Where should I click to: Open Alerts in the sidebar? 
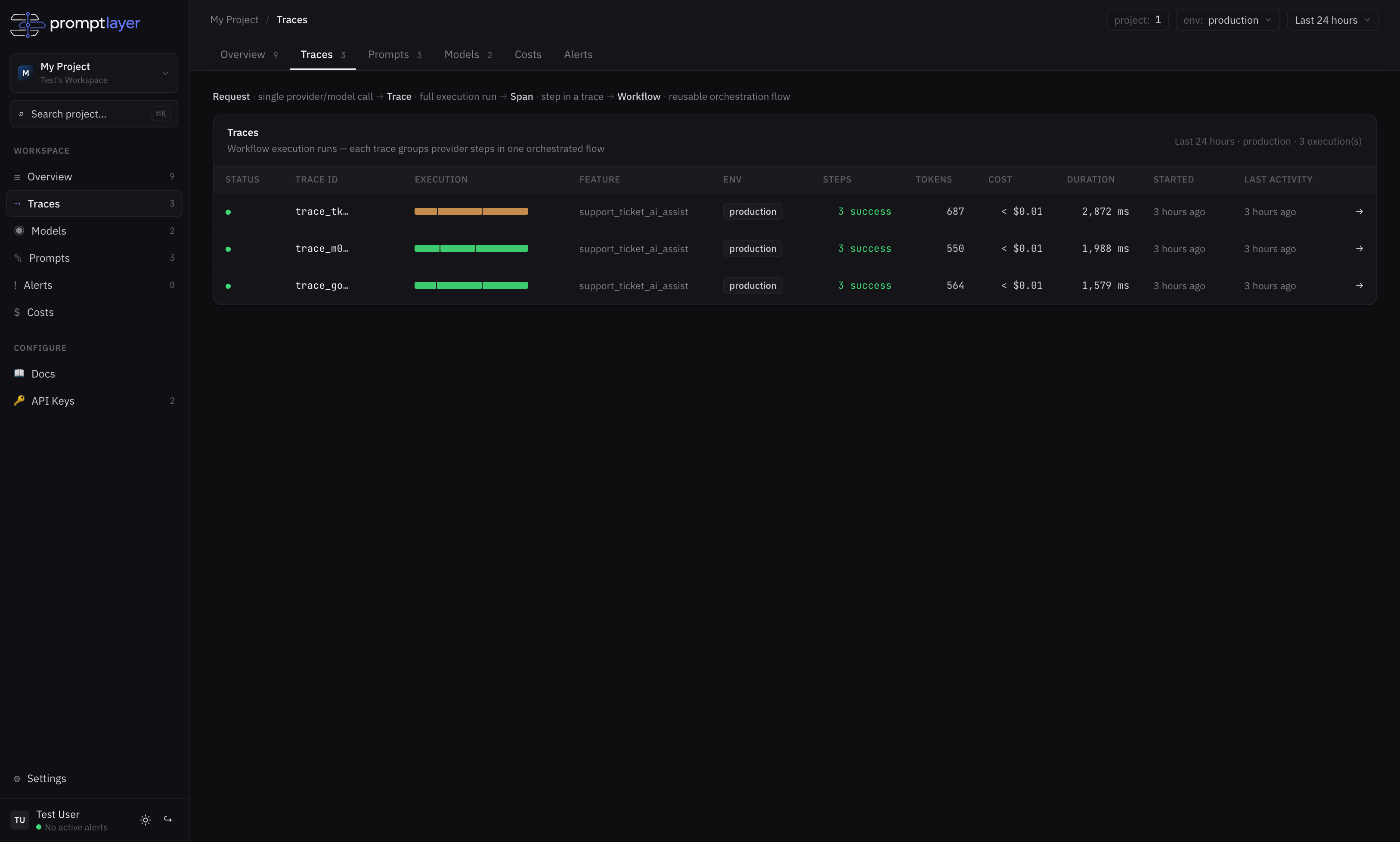click(x=94, y=285)
